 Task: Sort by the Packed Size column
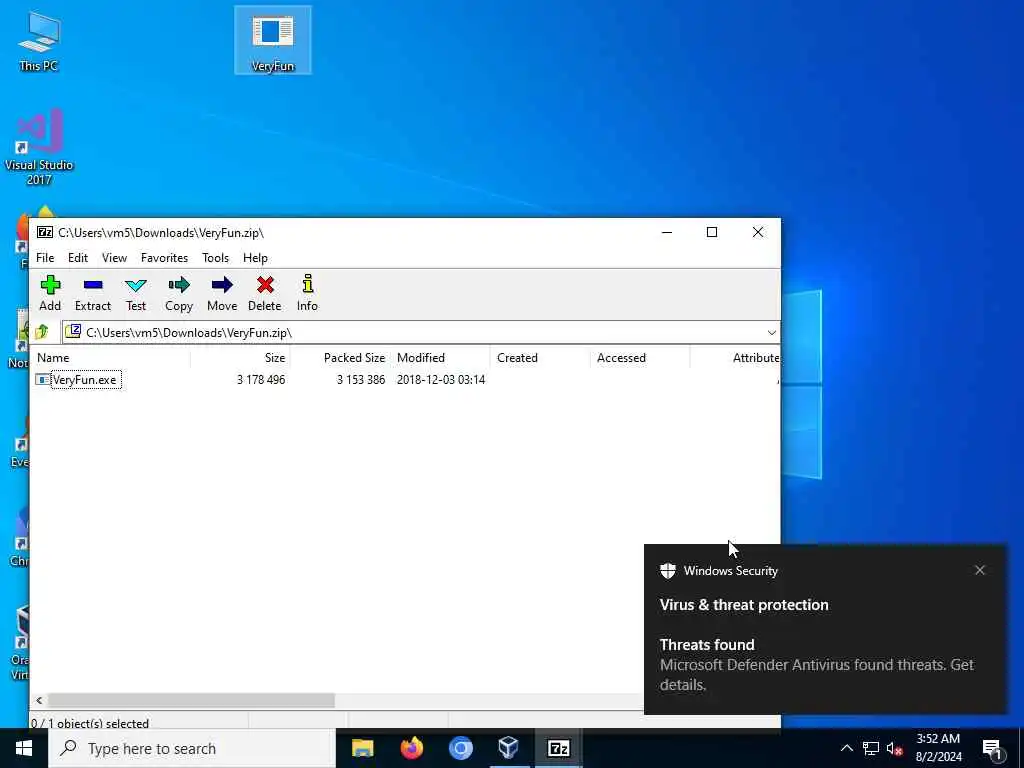point(340,358)
